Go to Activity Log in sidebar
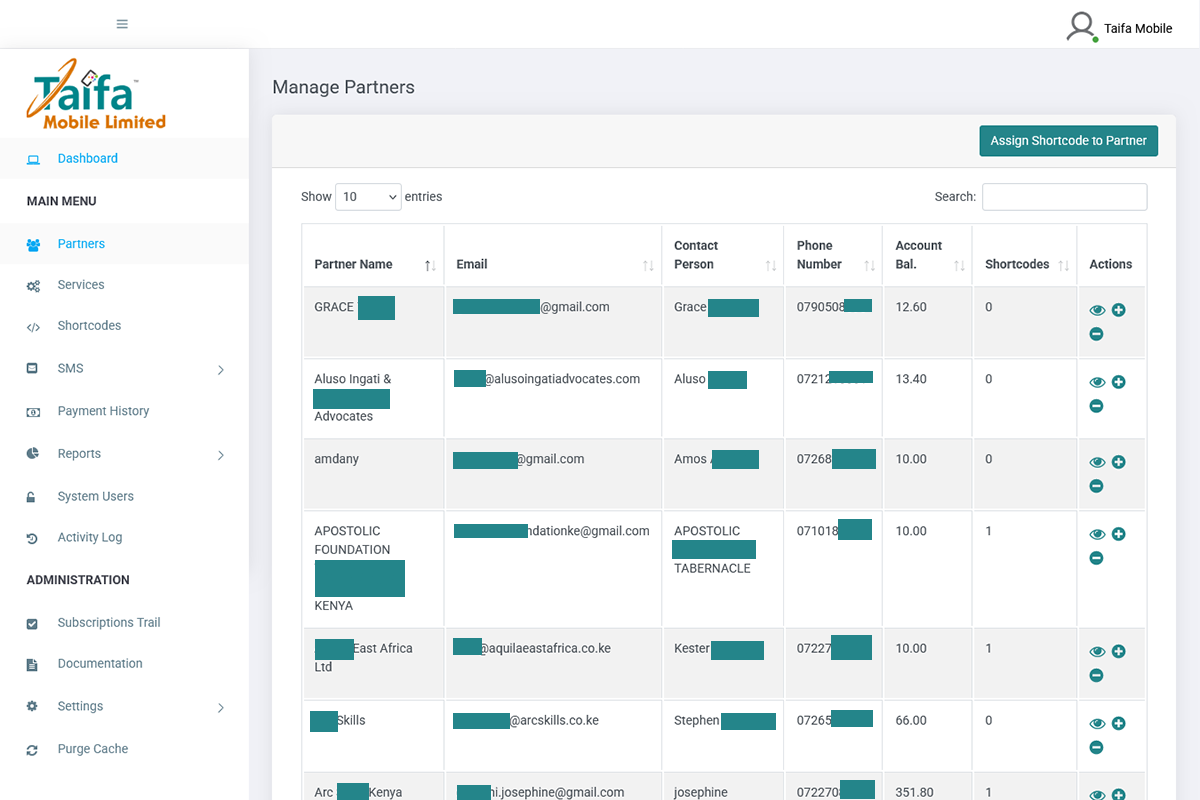 [x=89, y=537]
